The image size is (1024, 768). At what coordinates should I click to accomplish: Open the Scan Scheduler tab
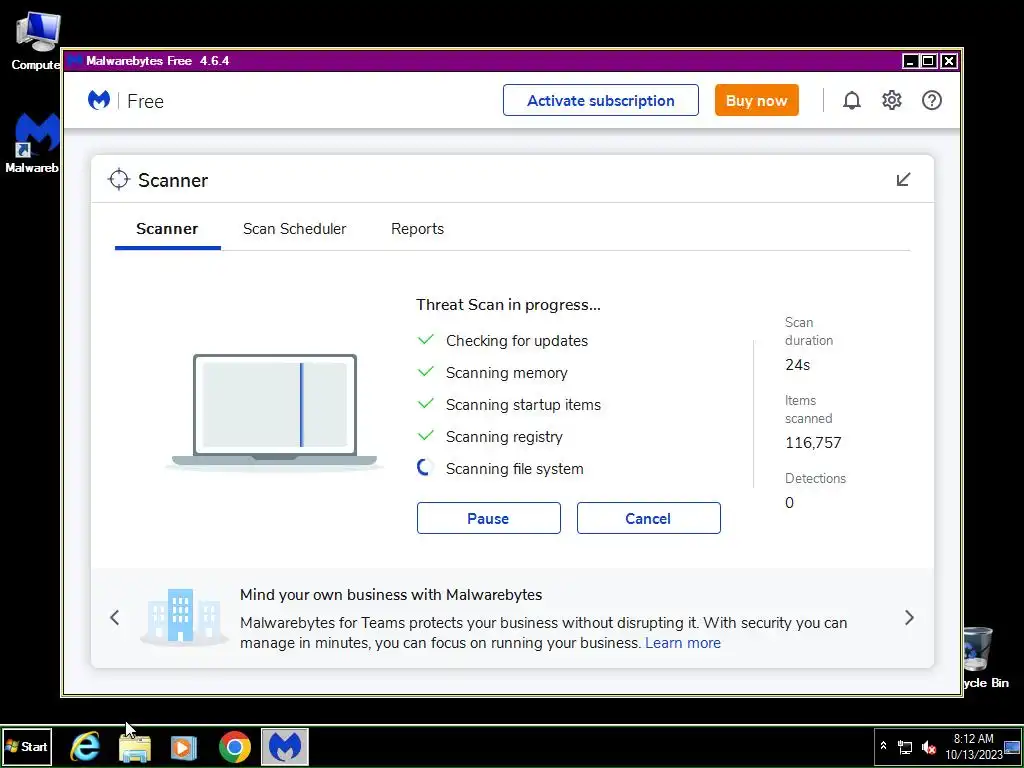tap(295, 229)
